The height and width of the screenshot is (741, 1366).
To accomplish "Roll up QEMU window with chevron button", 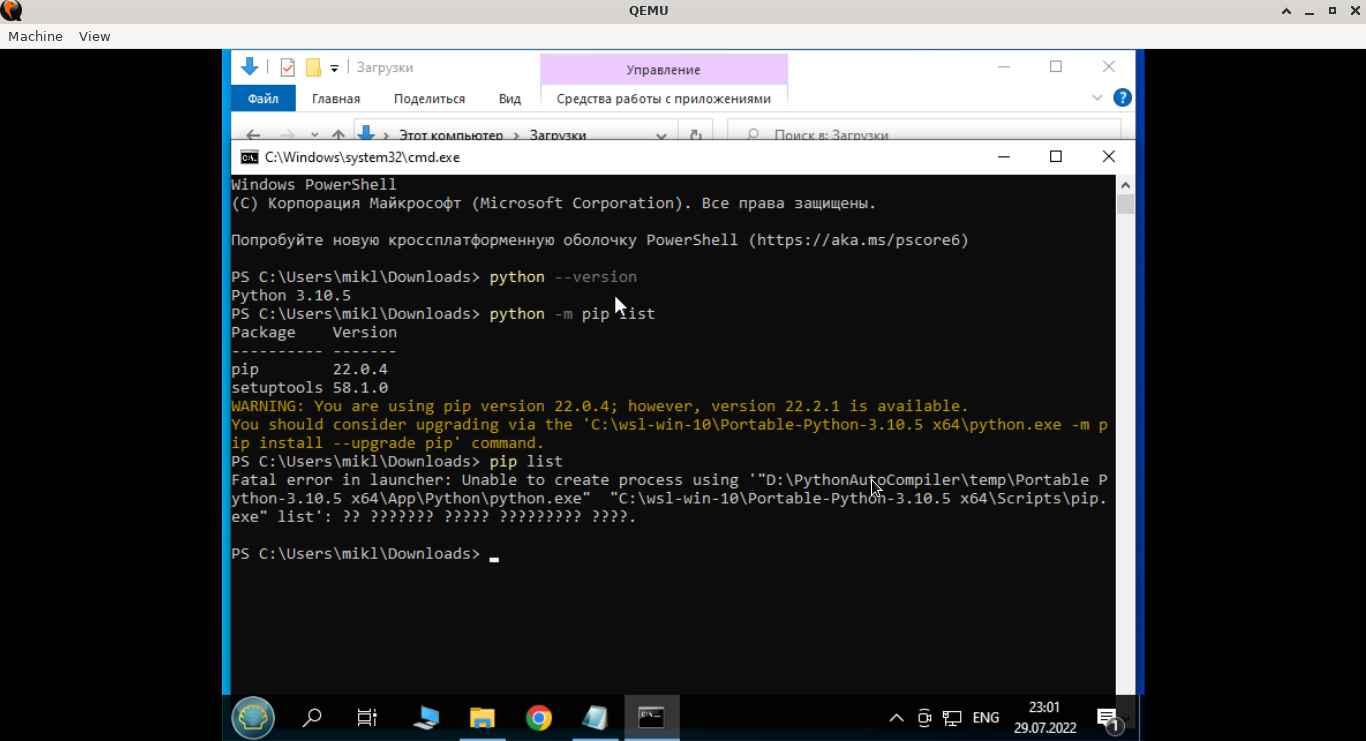I will point(1287,11).
